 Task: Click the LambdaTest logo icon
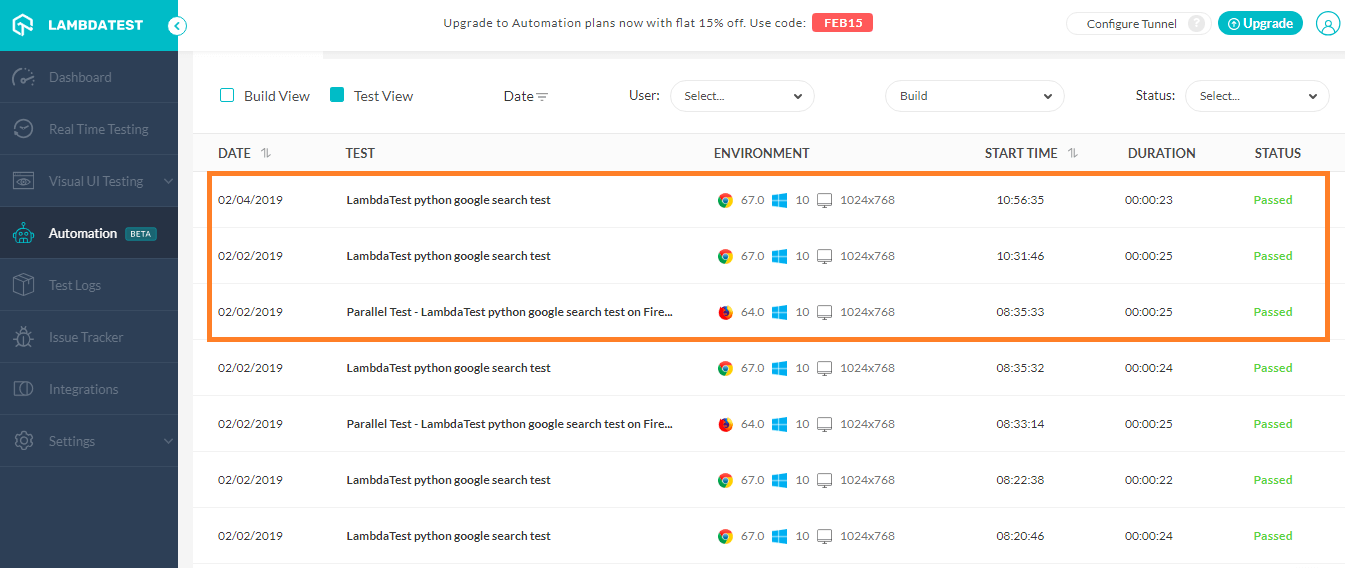(23, 25)
